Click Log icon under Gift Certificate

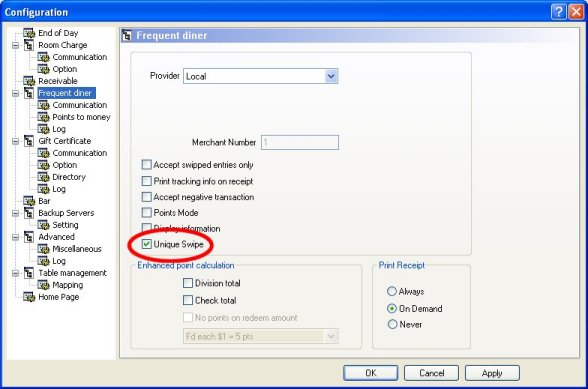click(43, 189)
